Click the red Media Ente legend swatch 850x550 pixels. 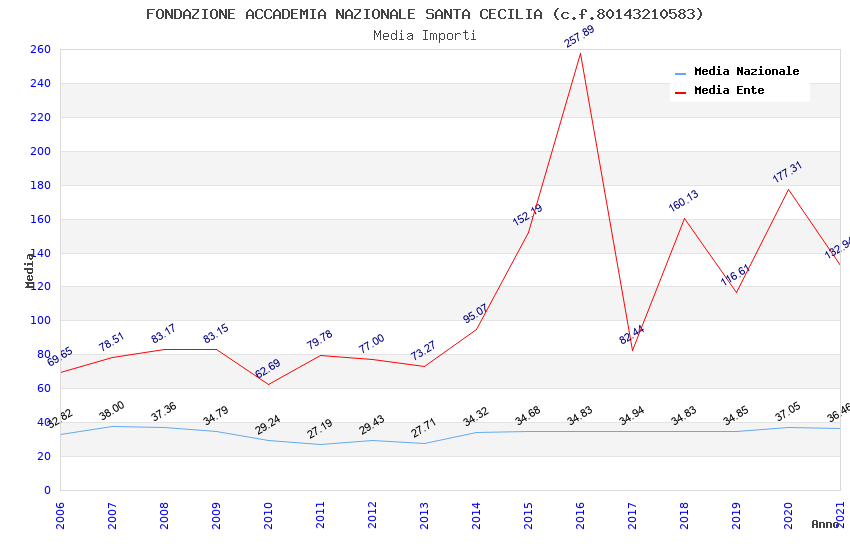click(x=680, y=93)
